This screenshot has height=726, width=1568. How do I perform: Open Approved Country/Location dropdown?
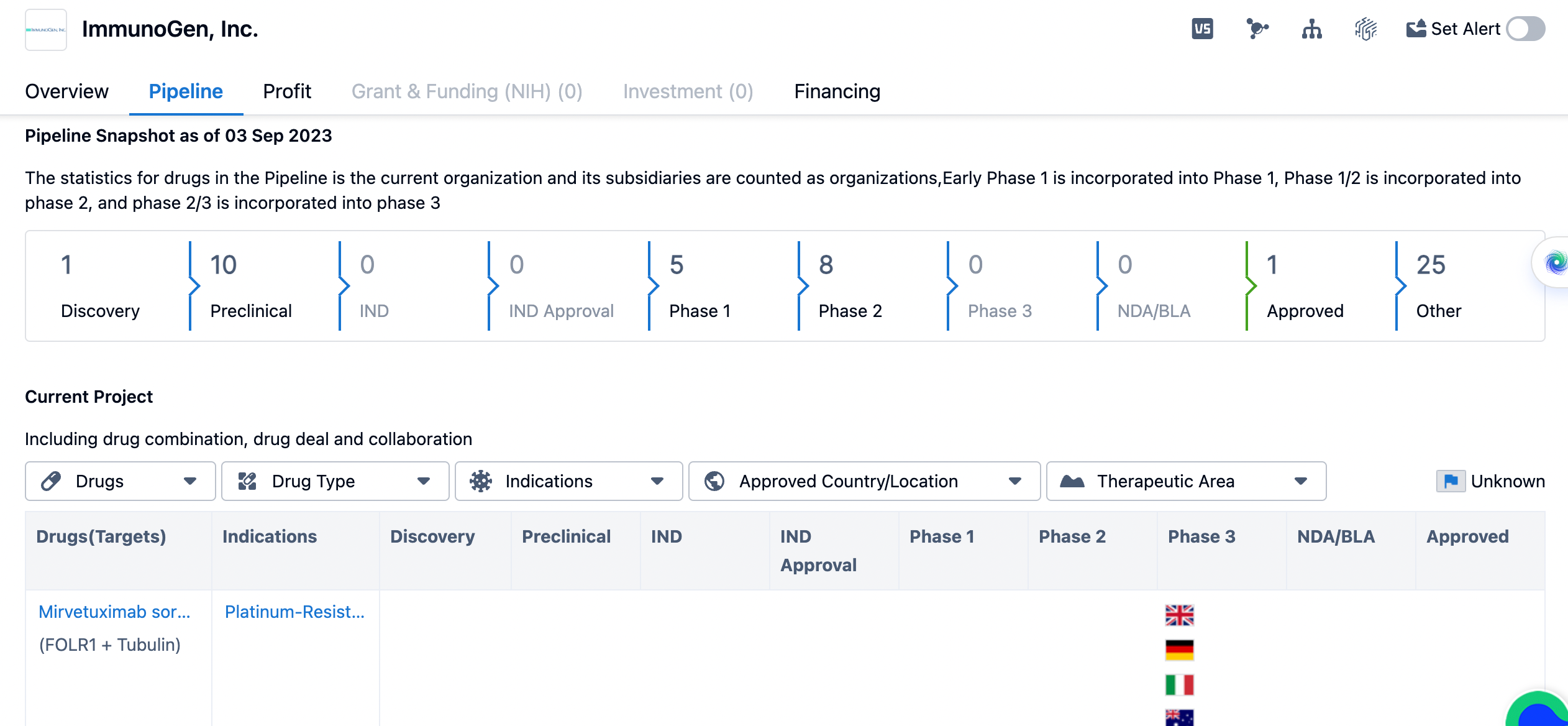[x=864, y=481]
